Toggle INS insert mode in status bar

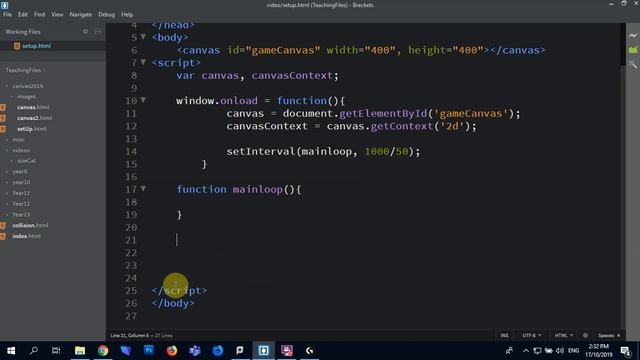(504, 336)
